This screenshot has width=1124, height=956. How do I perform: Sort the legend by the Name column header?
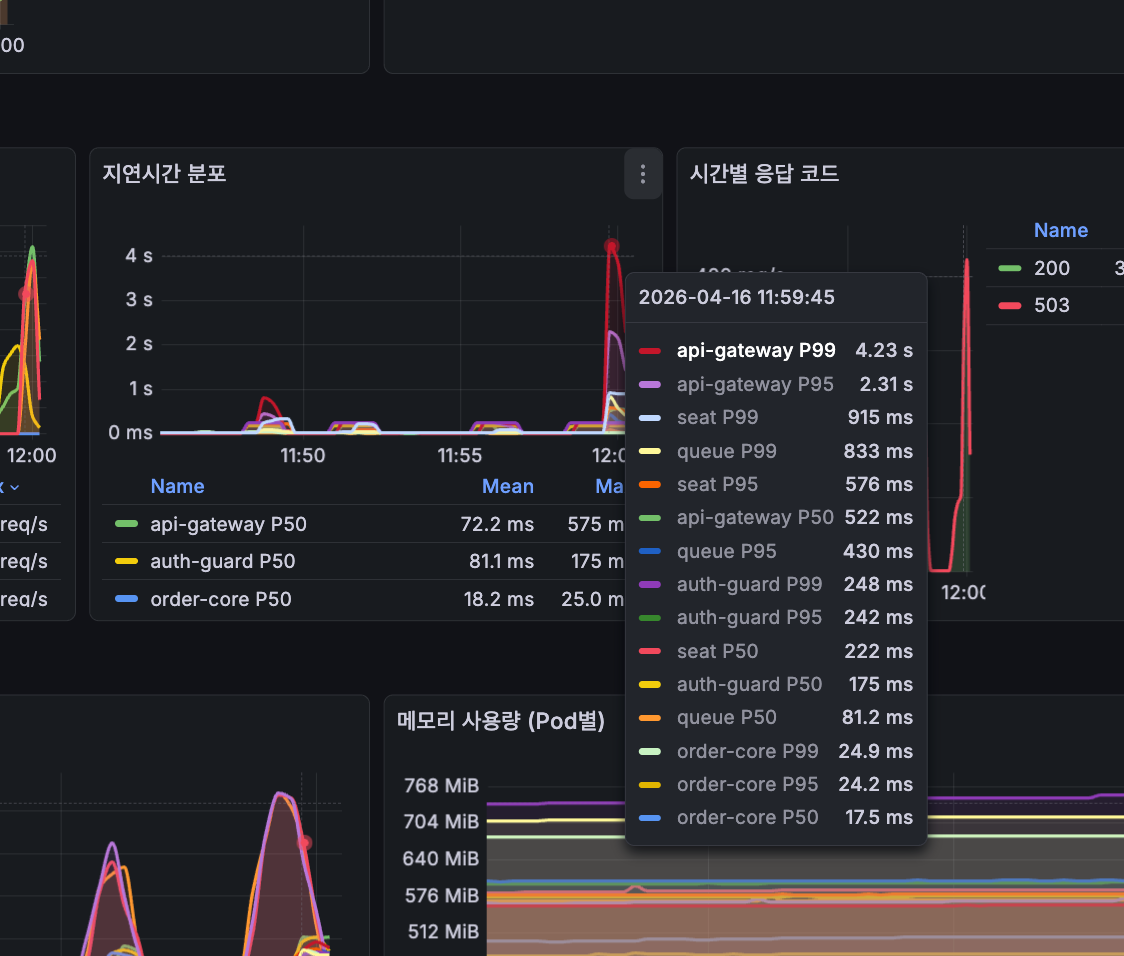coord(177,487)
